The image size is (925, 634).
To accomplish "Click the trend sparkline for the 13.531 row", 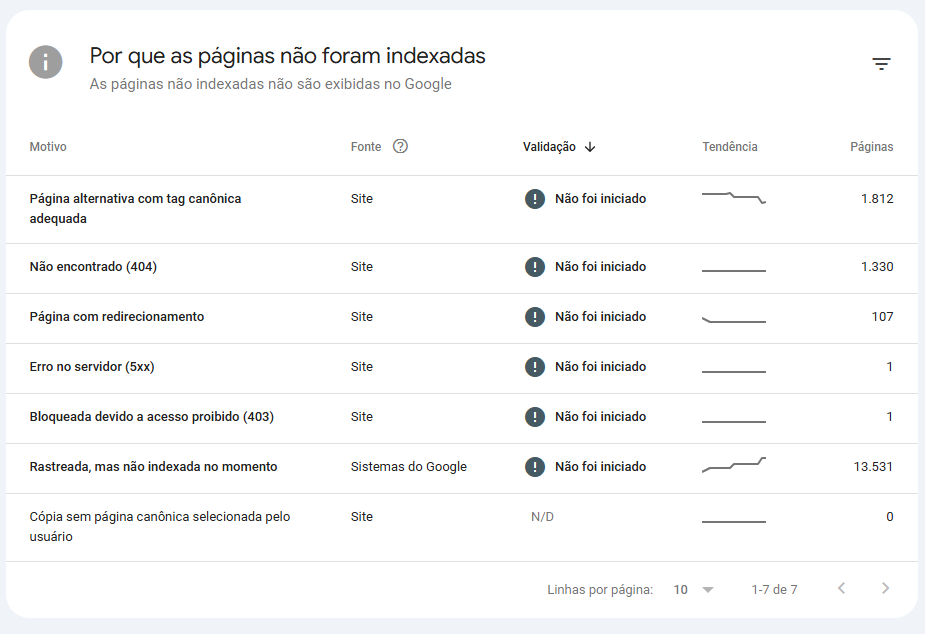I will pos(734,465).
